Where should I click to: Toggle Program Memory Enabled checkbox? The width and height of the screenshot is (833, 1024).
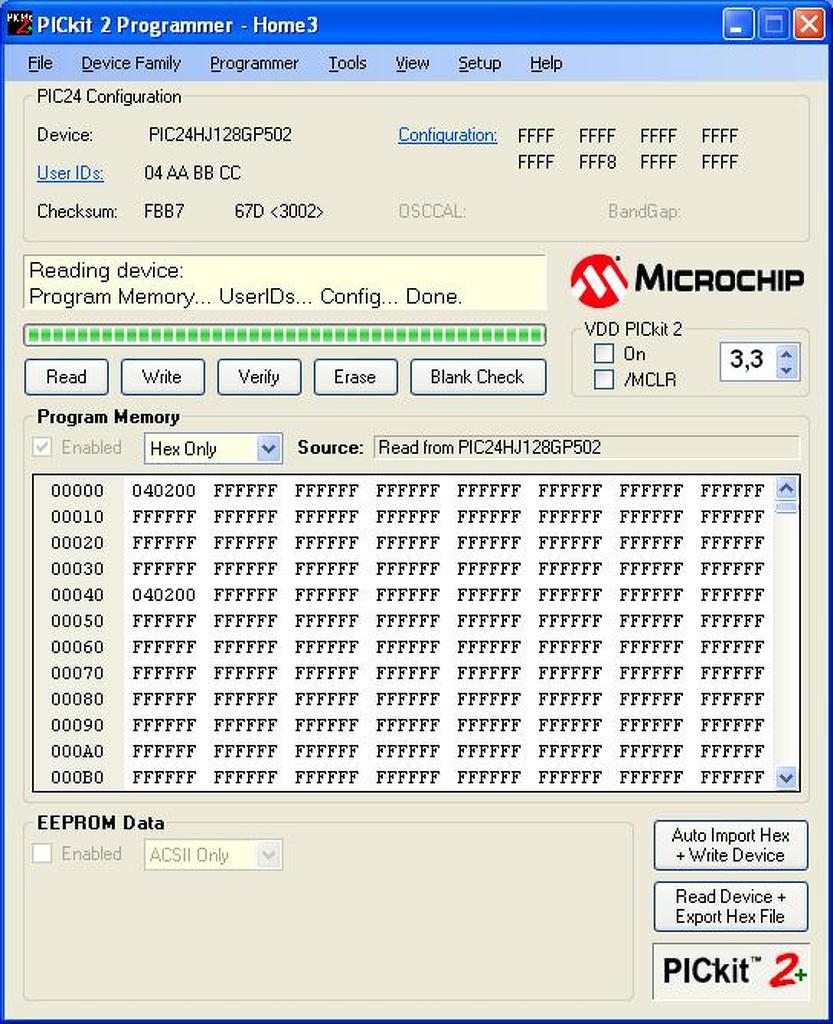pyautogui.click(x=42, y=447)
